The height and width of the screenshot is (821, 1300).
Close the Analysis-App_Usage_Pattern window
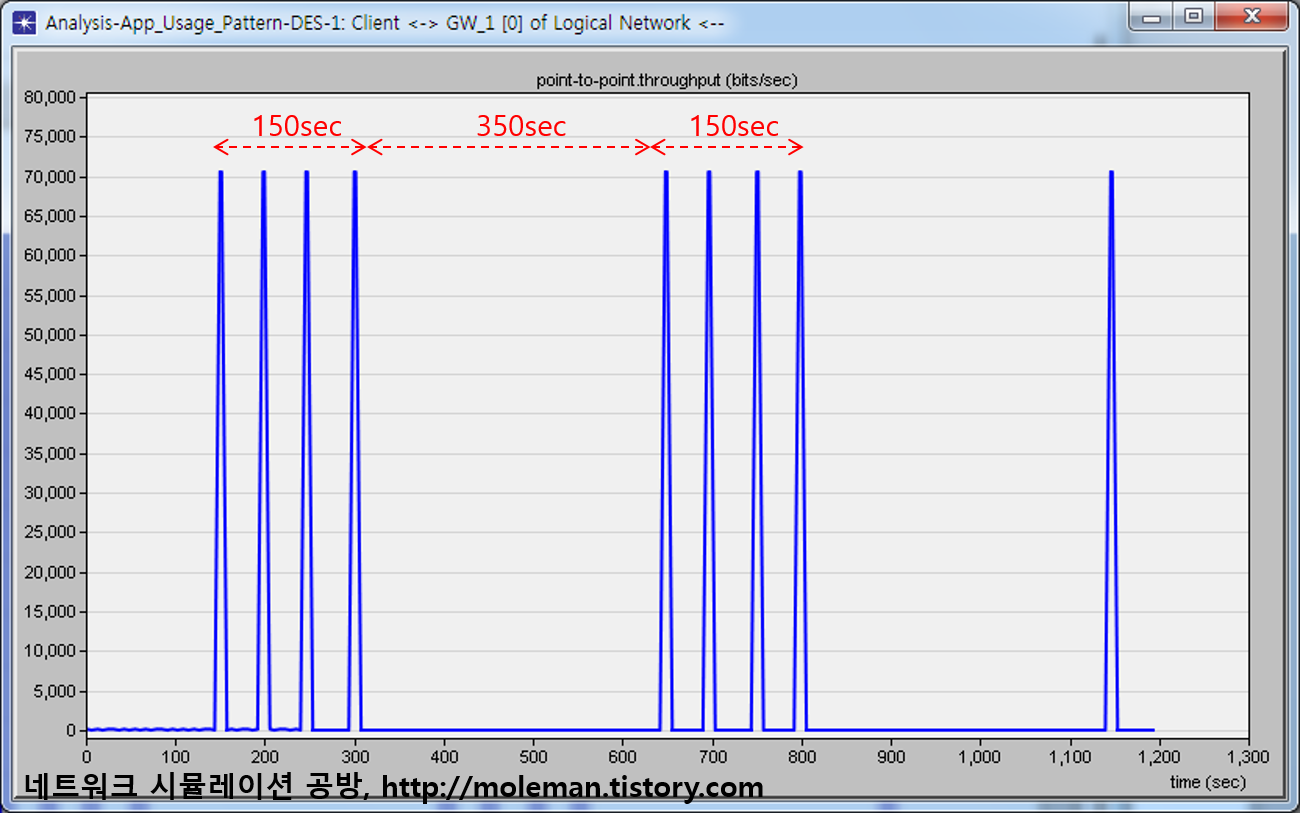[1251, 16]
